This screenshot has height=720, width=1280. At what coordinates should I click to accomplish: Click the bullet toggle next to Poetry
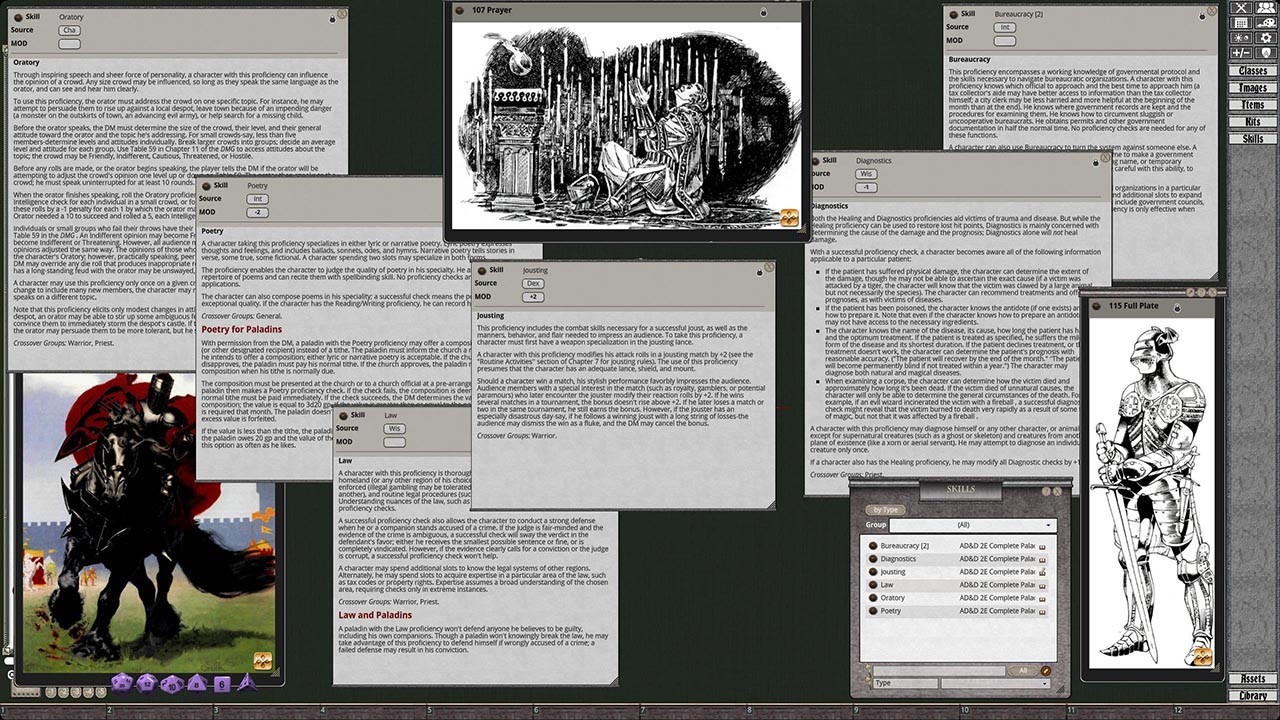click(x=873, y=611)
